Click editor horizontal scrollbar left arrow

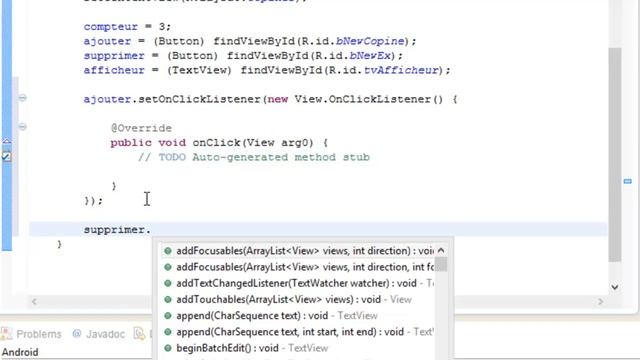pyautogui.click(x=34, y=301)
